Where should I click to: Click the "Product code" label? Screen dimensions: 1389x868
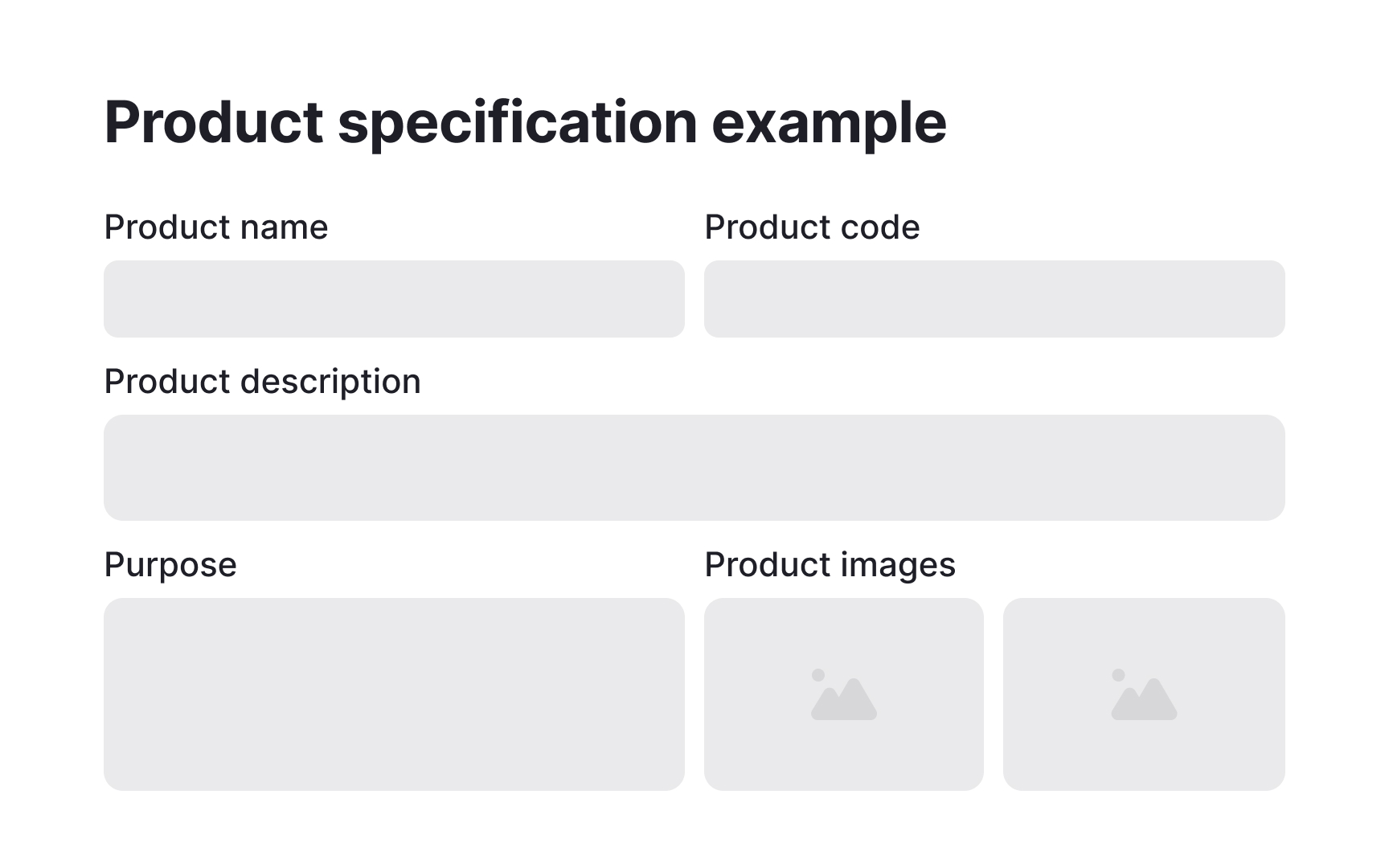(812, 227)
